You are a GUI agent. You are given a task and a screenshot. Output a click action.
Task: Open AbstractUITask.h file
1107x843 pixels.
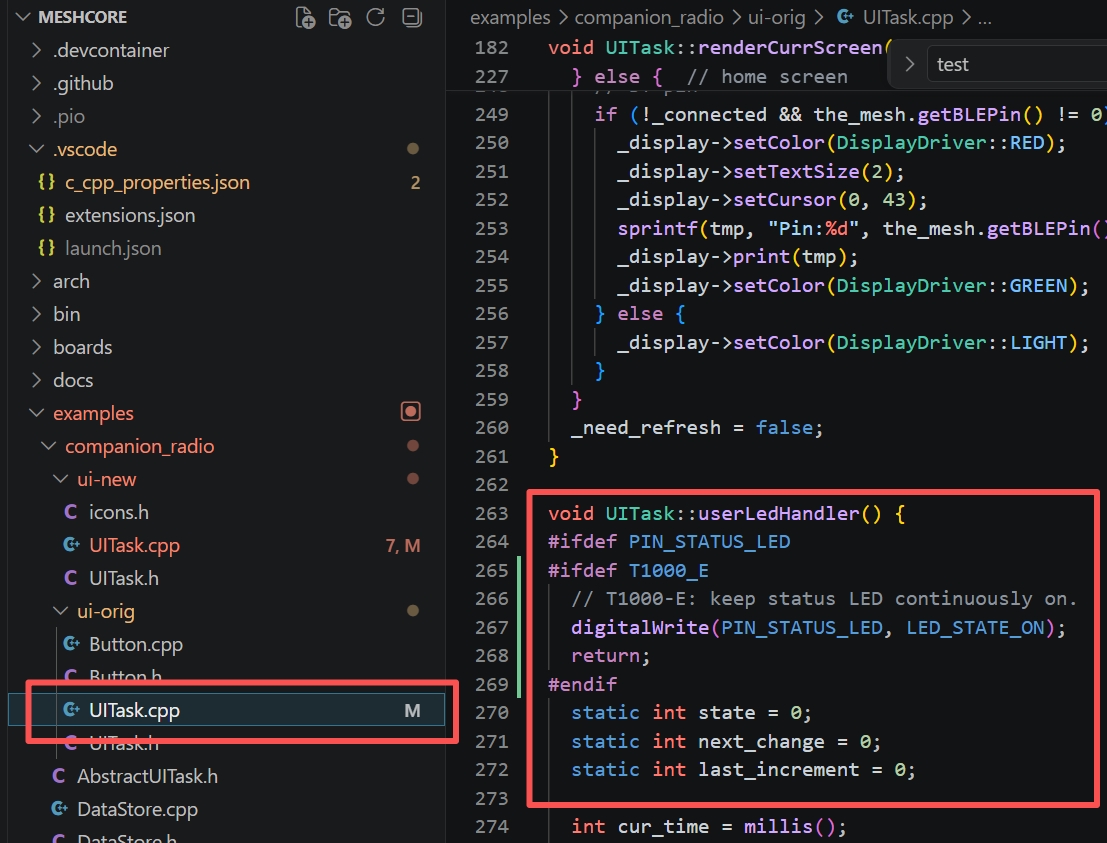[x=147, y=776]
